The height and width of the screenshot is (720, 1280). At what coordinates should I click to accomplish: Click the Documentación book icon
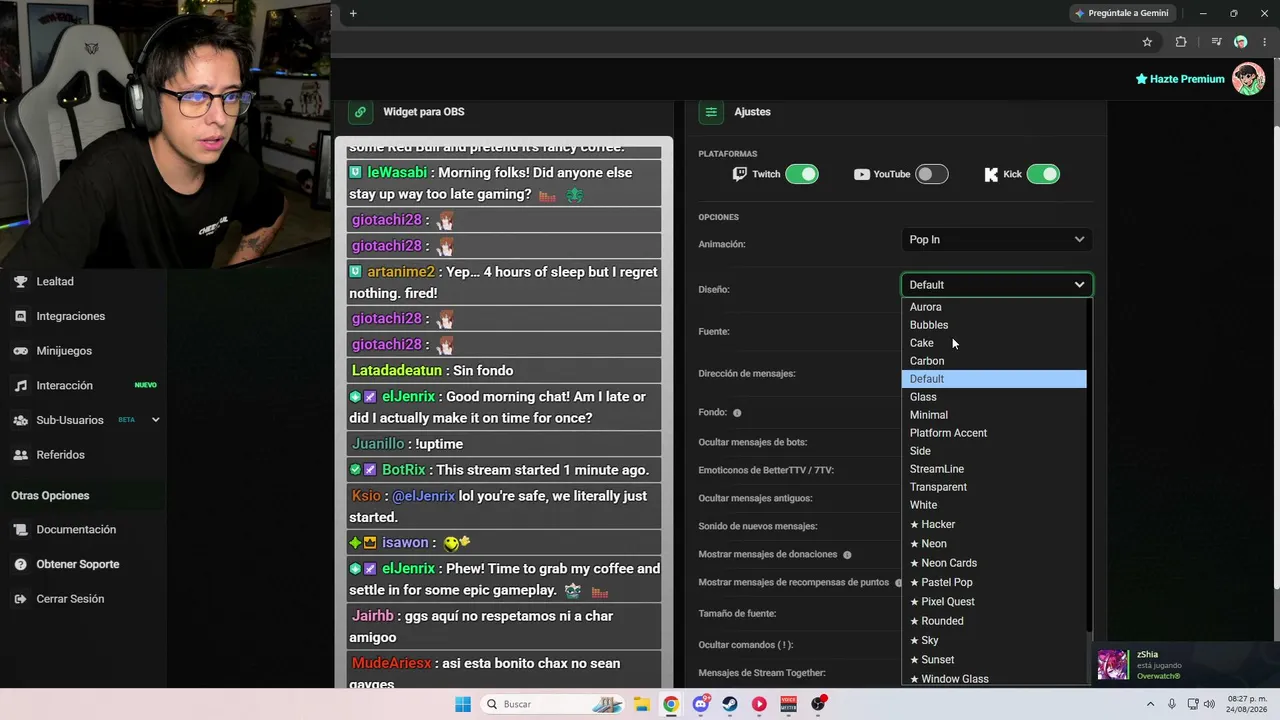(20, 530)
